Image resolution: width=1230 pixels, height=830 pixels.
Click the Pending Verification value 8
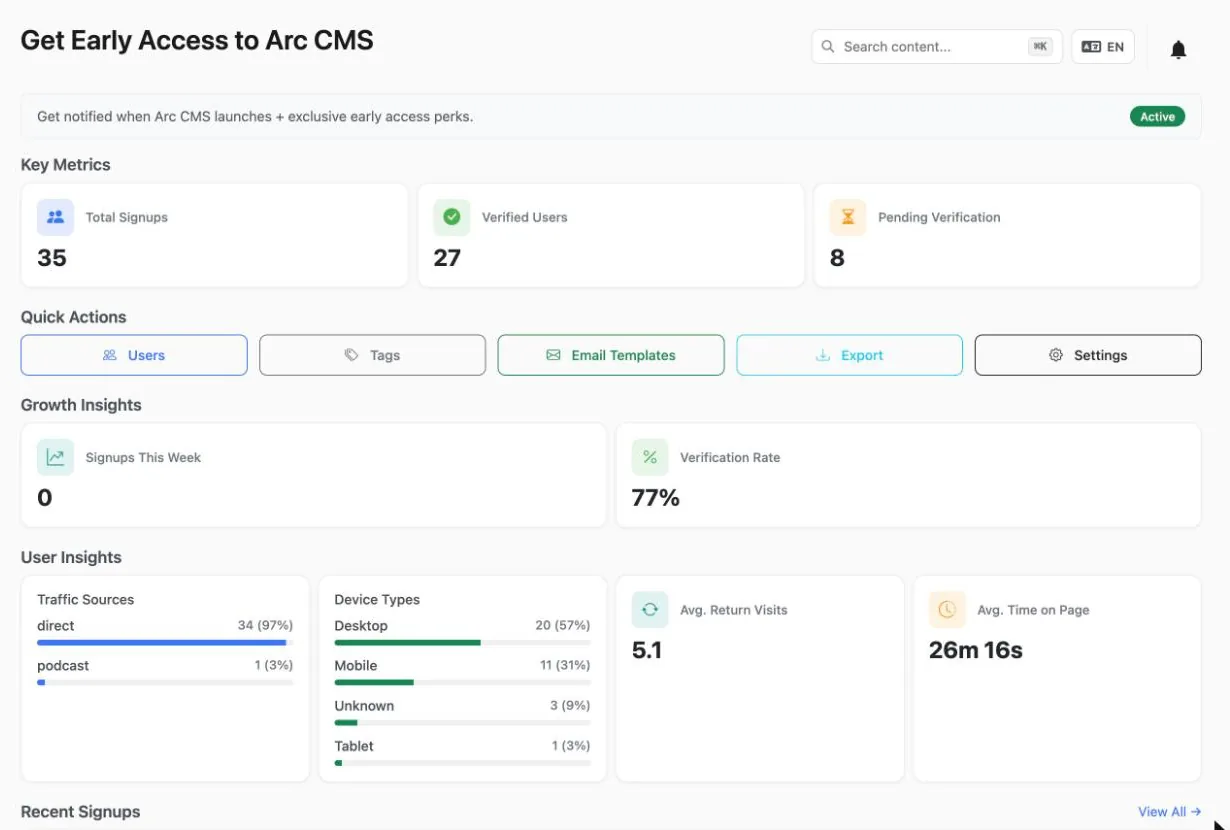tap(837, 258)
